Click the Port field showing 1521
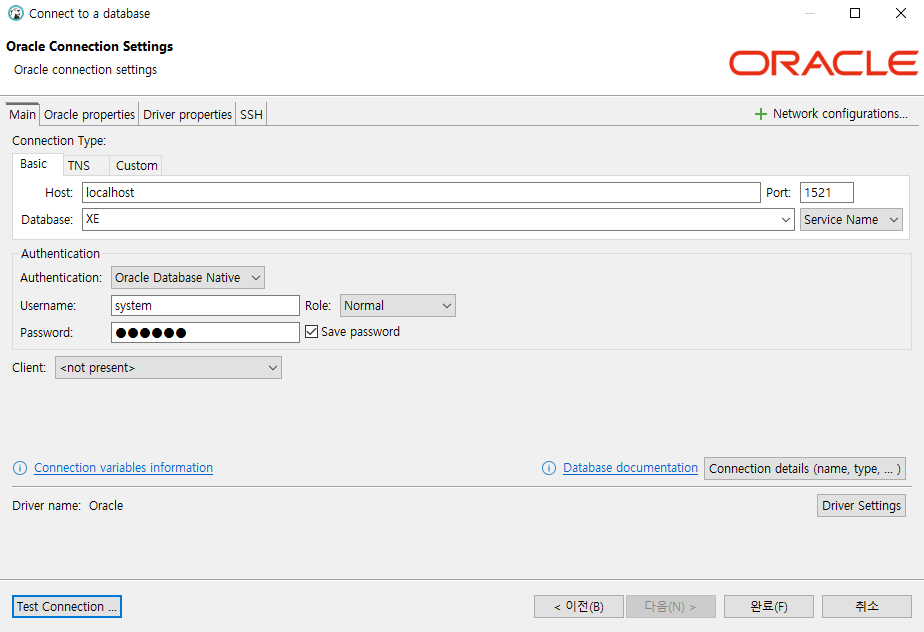Viewport: 924px width, 632px height. tap(826, 193)
